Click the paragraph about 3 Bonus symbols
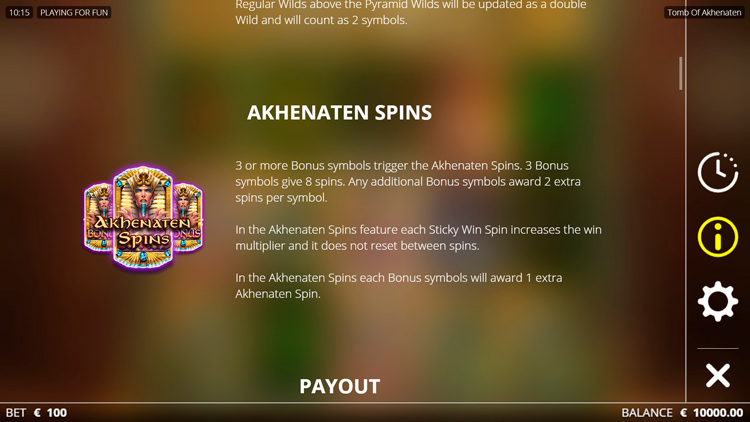The height and width of the screenshot is (422, 750). click(408, 181)
